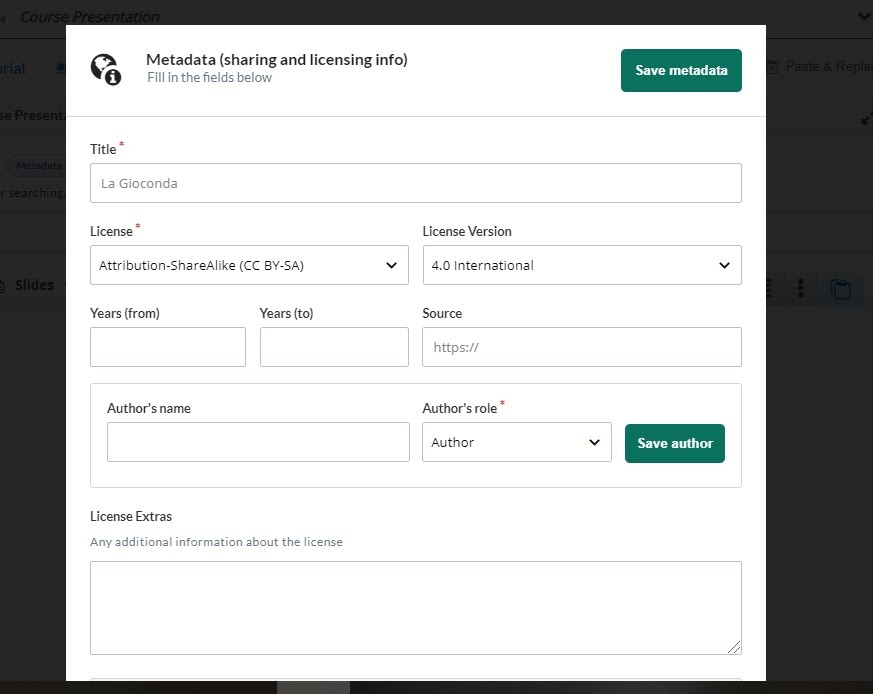
Task: Click the metadata globe info icon
Action: point(106,69)
